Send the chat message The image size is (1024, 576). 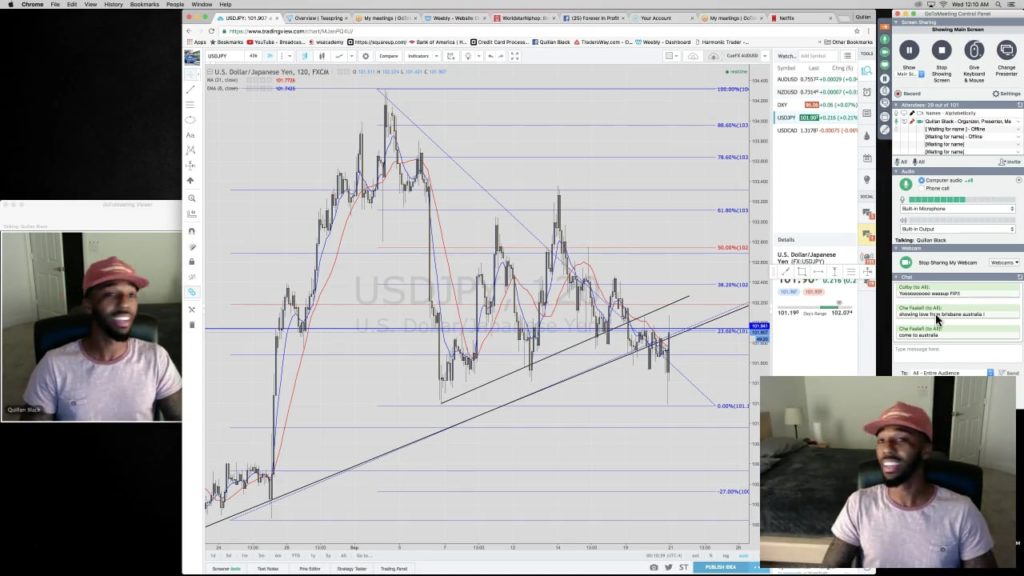tap(1010, 373)
